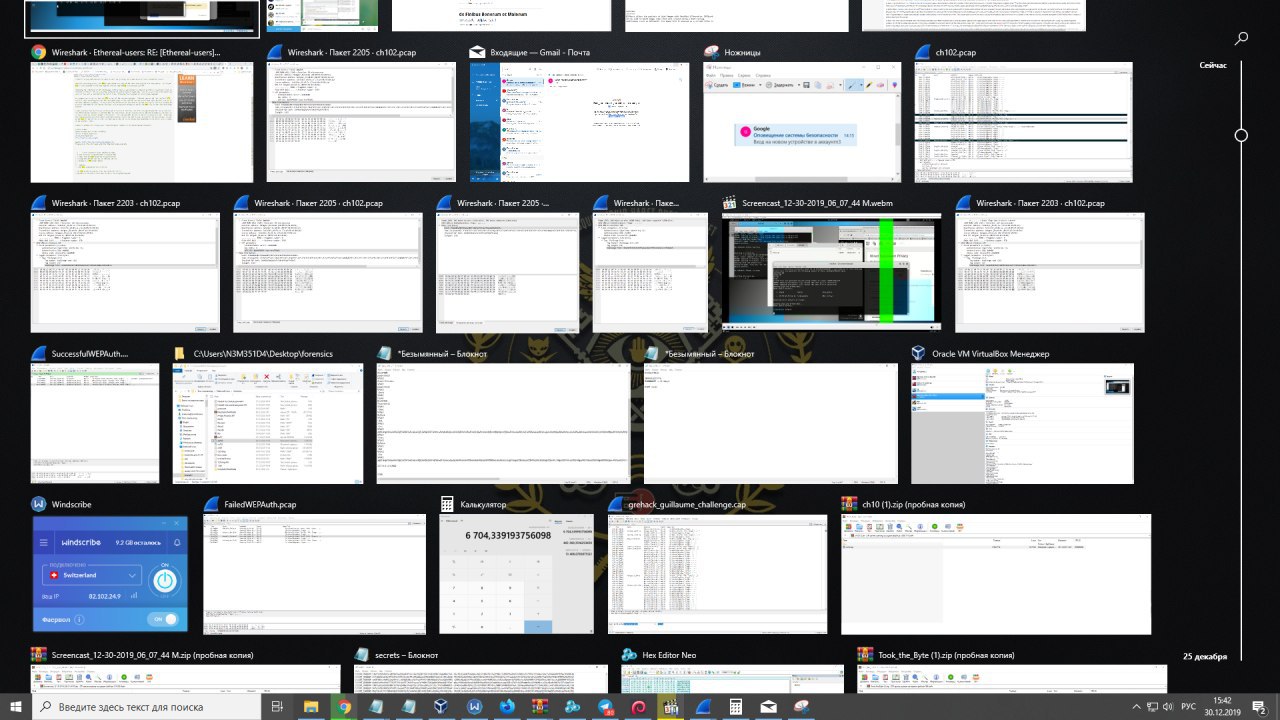The width and height of the screenshot is (1280, 720).
Task: Open Telegram from the taskbar
Action: [x=604, y=707]
